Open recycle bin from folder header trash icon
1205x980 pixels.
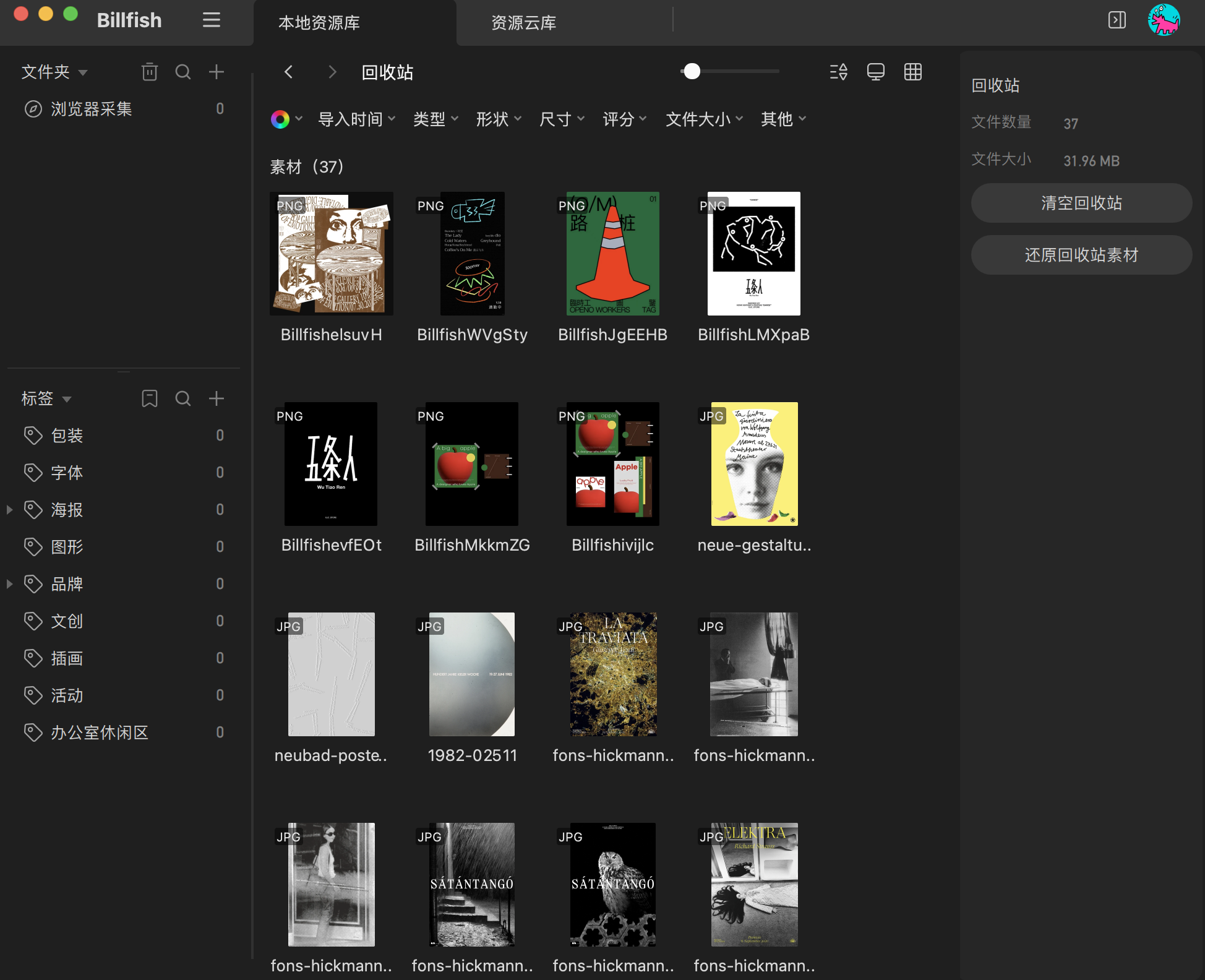coord(150,72)
